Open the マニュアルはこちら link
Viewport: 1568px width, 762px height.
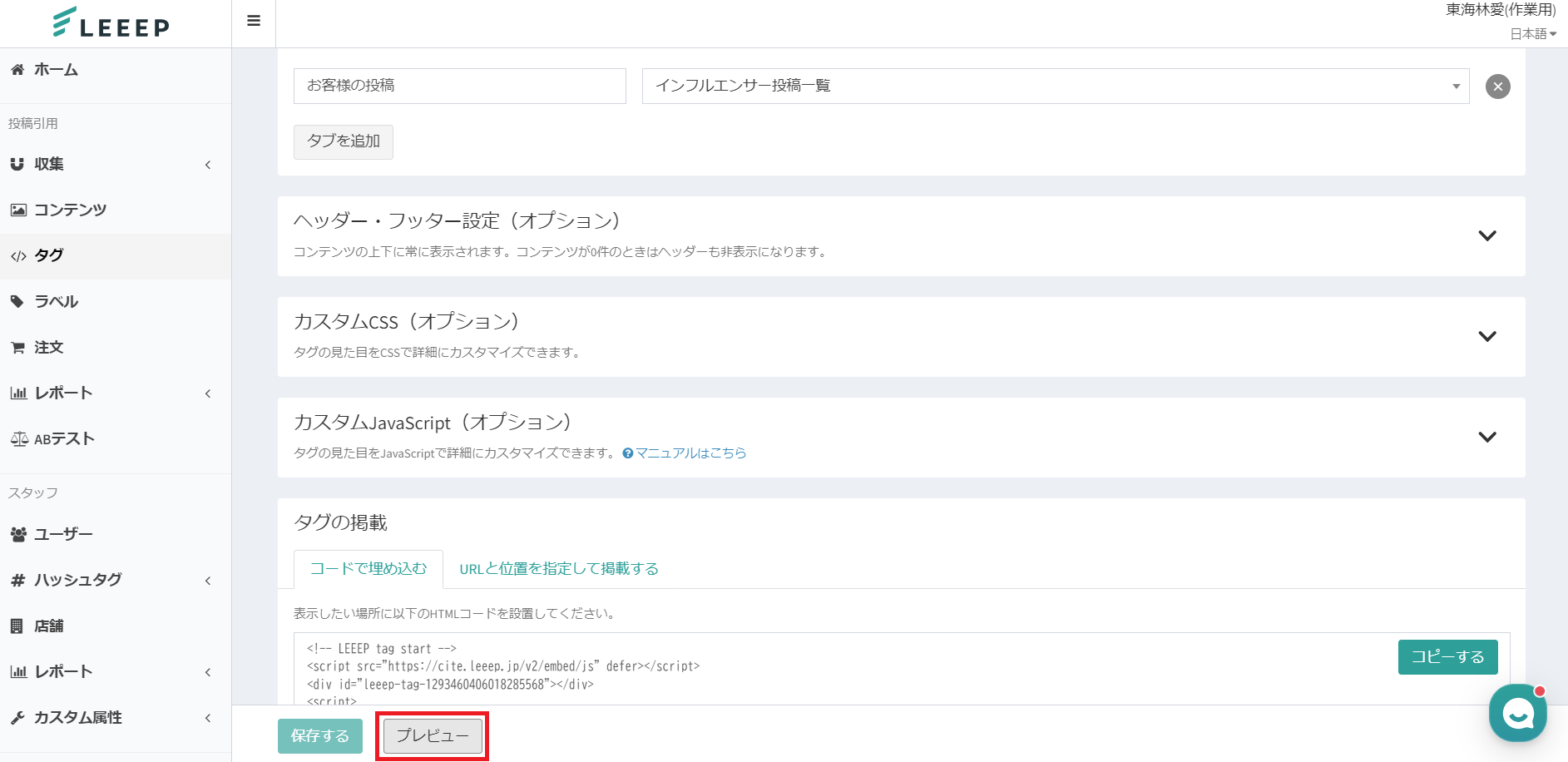click(690, 453)
